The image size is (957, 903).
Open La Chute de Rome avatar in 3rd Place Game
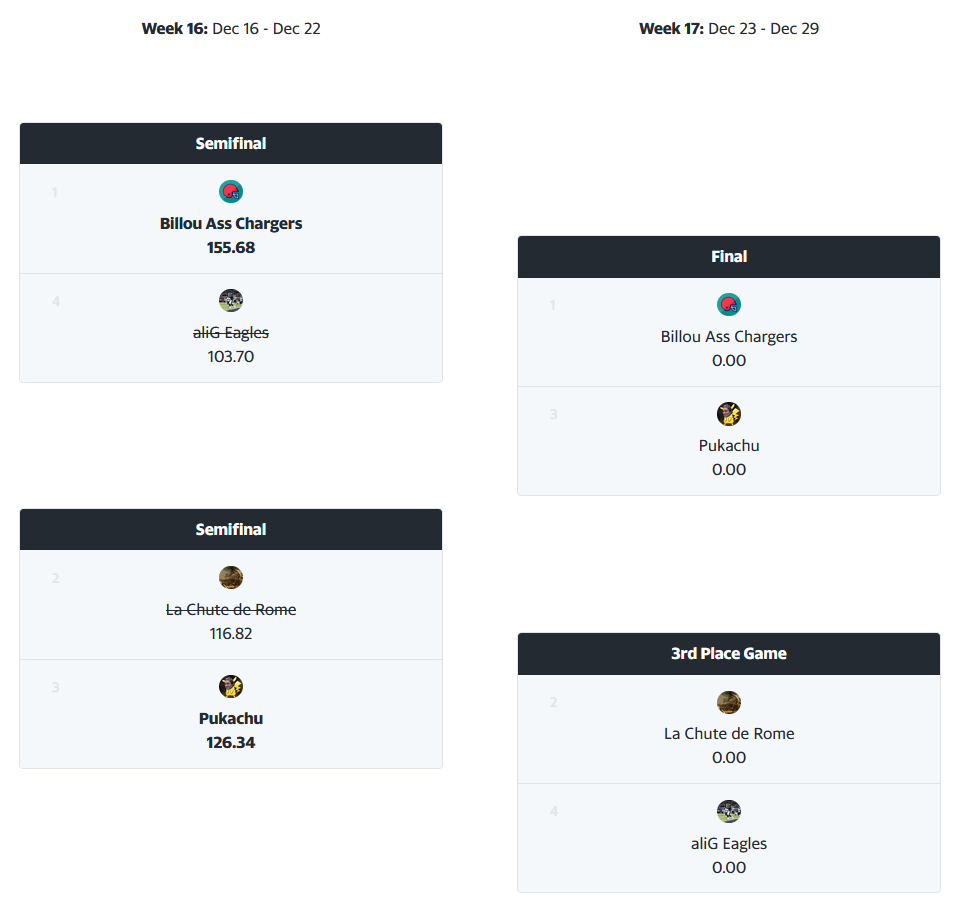729,702
